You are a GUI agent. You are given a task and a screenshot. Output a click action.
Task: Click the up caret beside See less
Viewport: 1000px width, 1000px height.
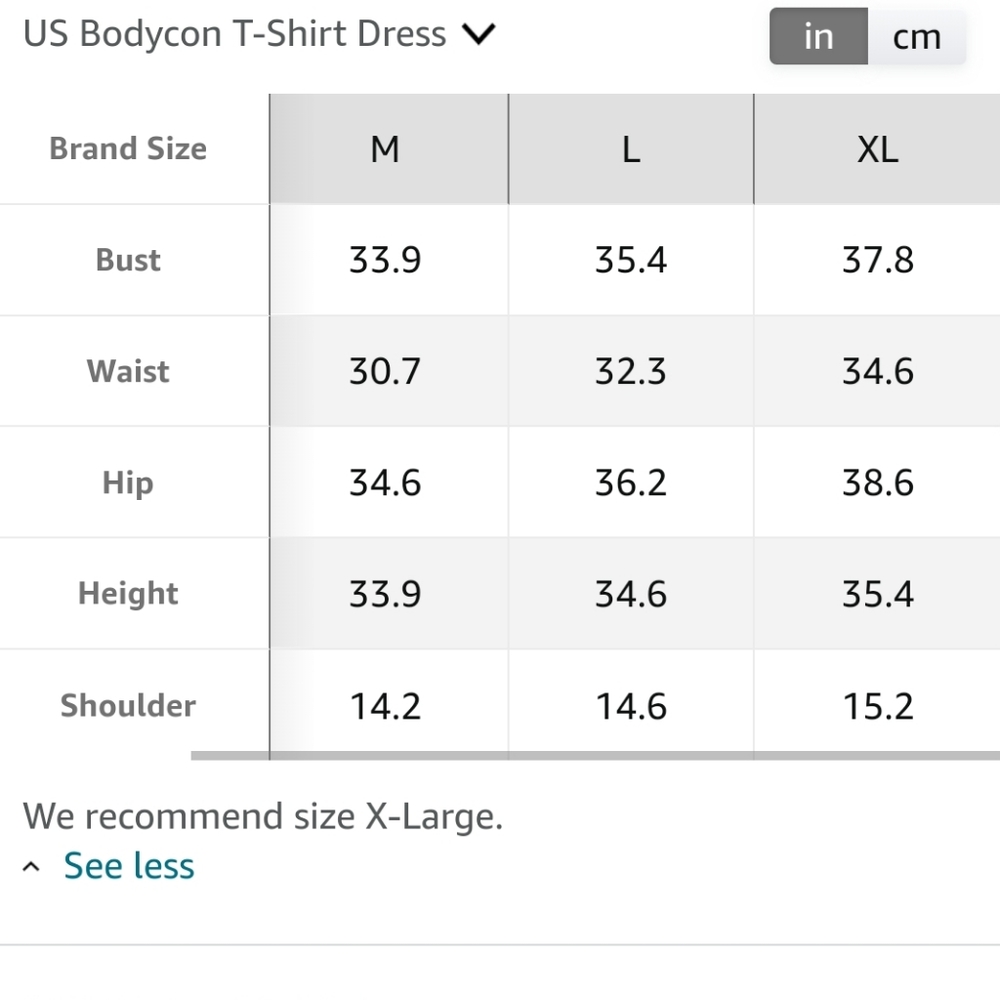pos(32,867)
